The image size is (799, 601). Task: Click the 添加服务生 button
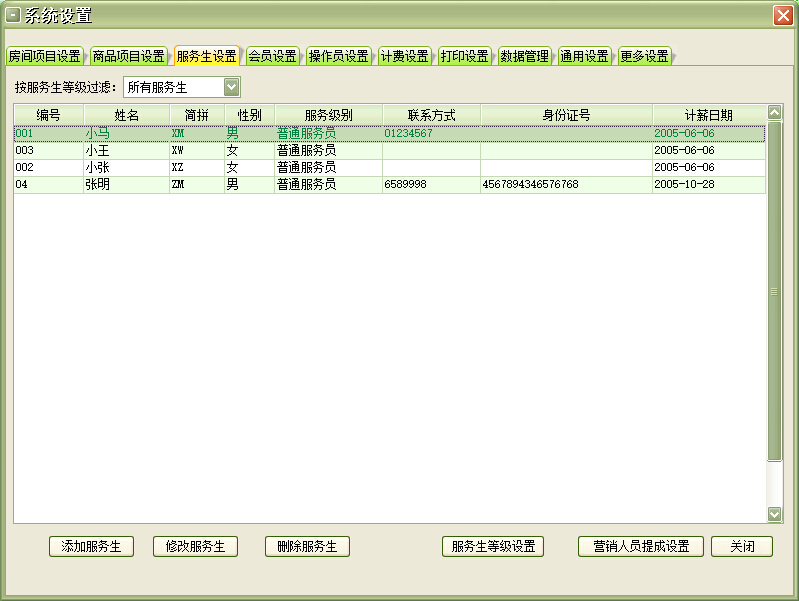91,547
